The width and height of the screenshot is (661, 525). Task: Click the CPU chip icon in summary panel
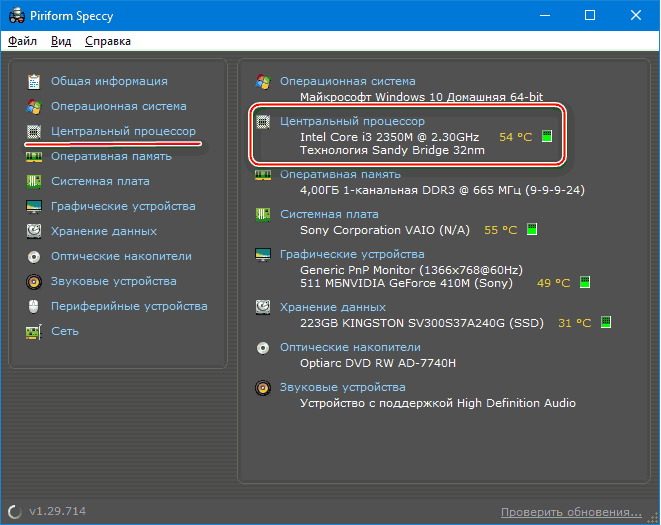(263, 122)
